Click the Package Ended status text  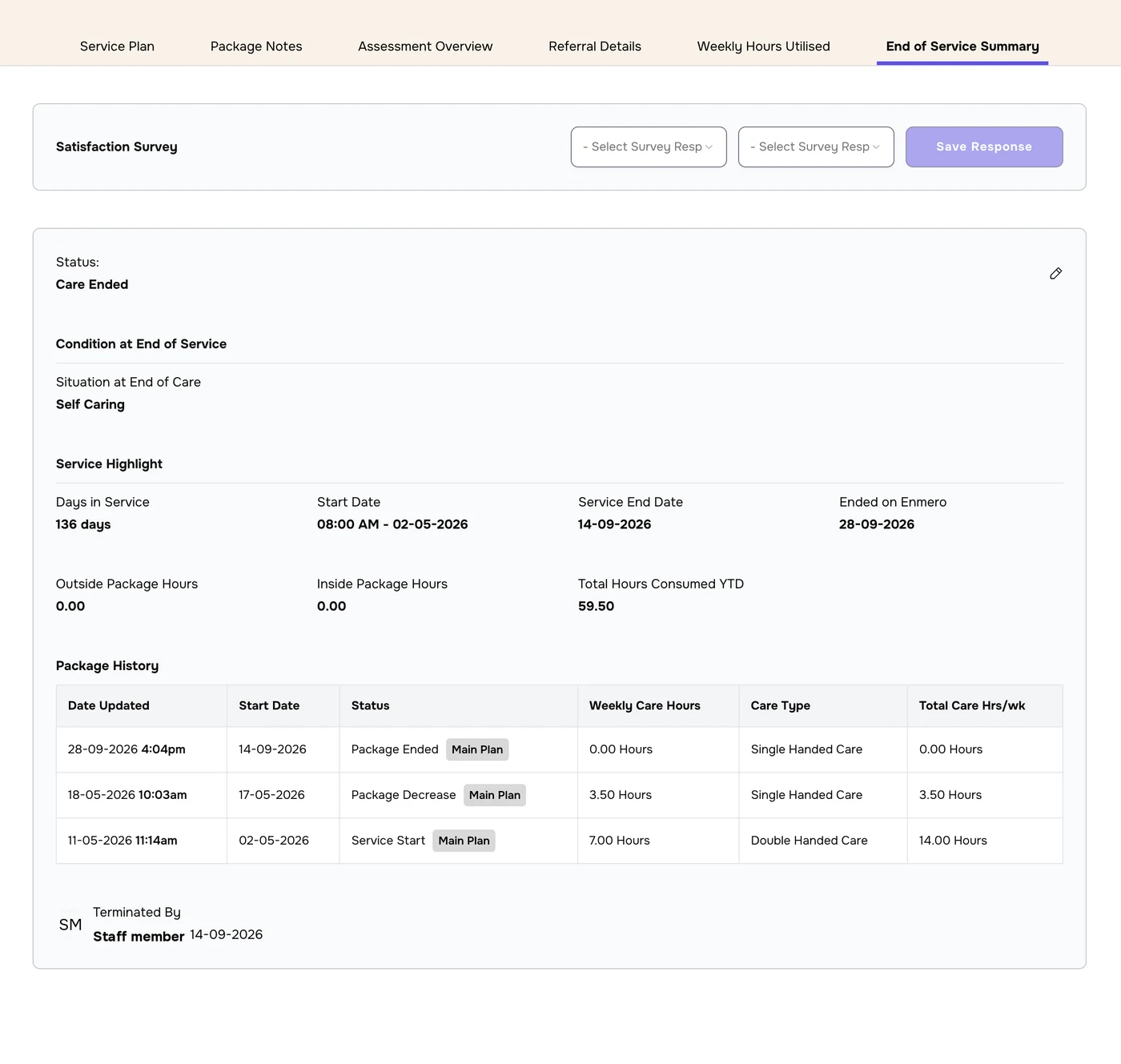tap(395, 749)
